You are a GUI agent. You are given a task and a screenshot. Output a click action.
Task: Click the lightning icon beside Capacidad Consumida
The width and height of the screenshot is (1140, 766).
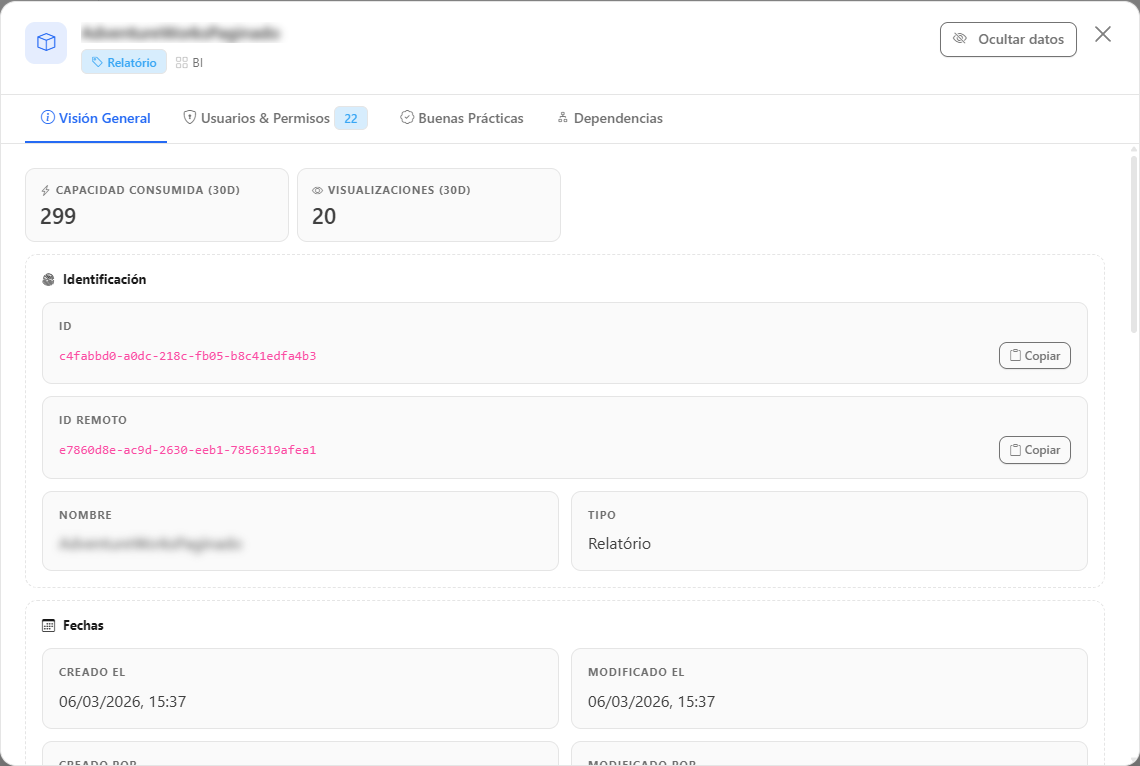(46, 190)
